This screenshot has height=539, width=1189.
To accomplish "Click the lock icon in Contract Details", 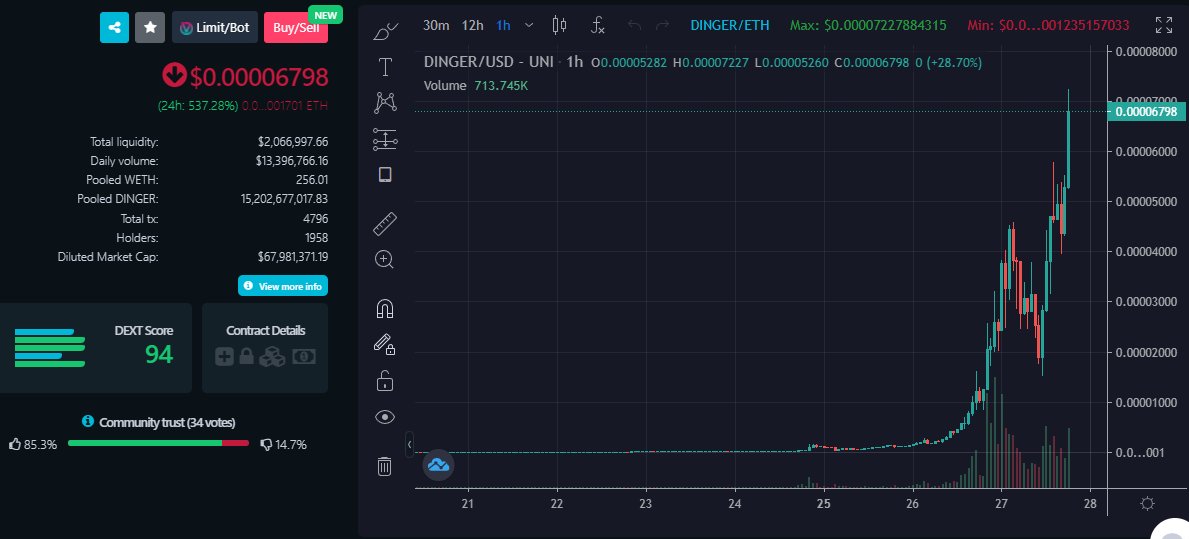I will click(246, 356).
